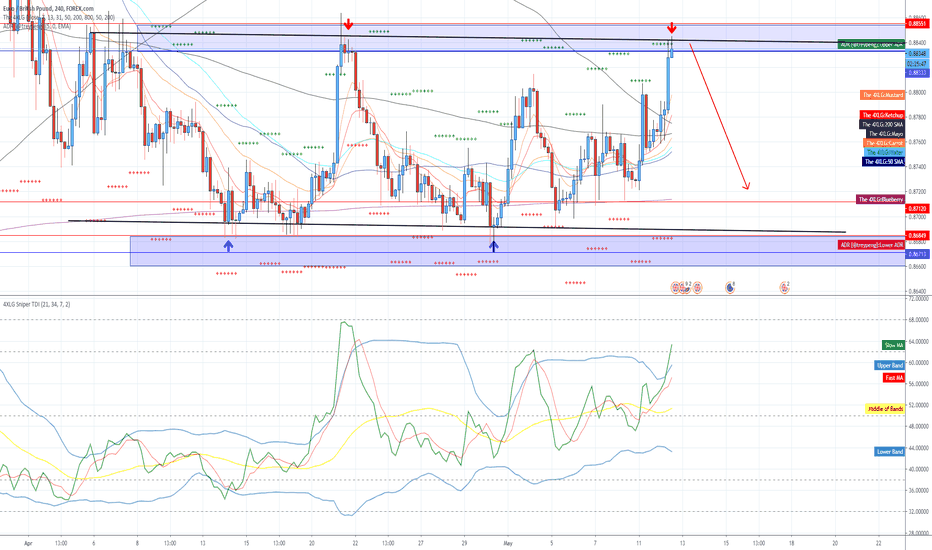This screenshot has height=550, width=932.
Task: Click the Middle of Bands label
Action: 885,408
